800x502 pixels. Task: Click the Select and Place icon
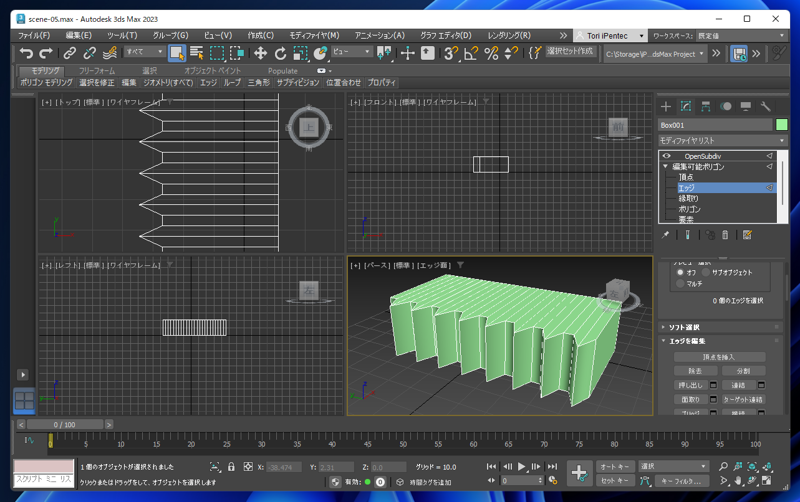pos(320,53)
